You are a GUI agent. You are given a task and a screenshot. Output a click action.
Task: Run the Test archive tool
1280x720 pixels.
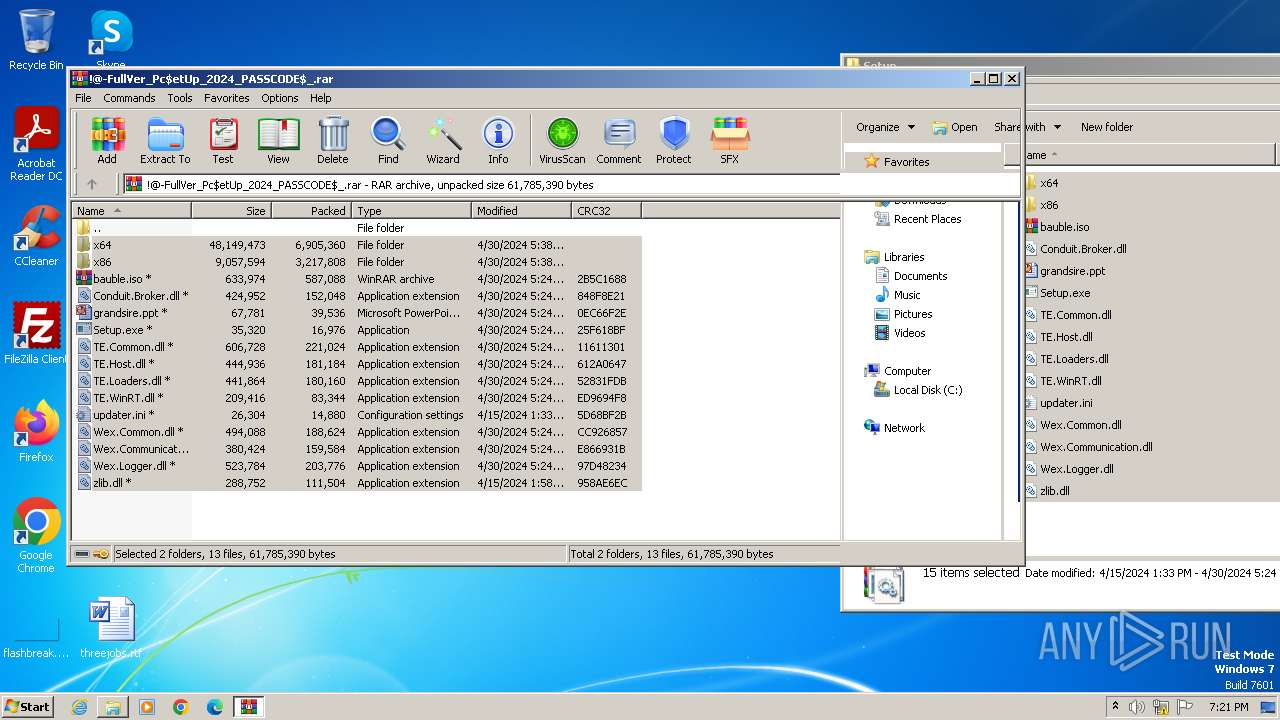(223, 141)
